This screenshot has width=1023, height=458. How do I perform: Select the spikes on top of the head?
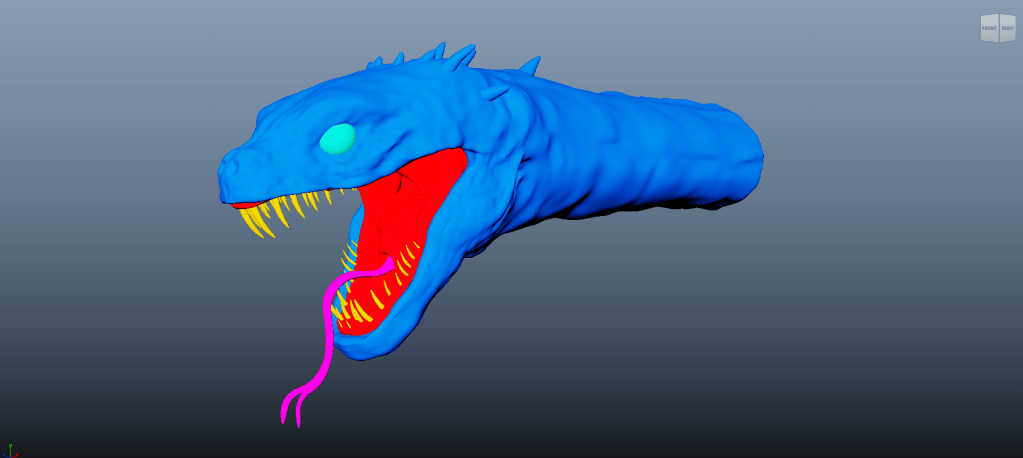tap(440, 57)
